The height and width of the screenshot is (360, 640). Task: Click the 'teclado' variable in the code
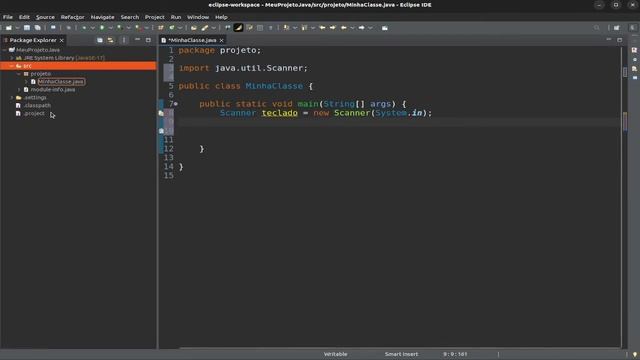pyautogui.click(x=280, y=113)
